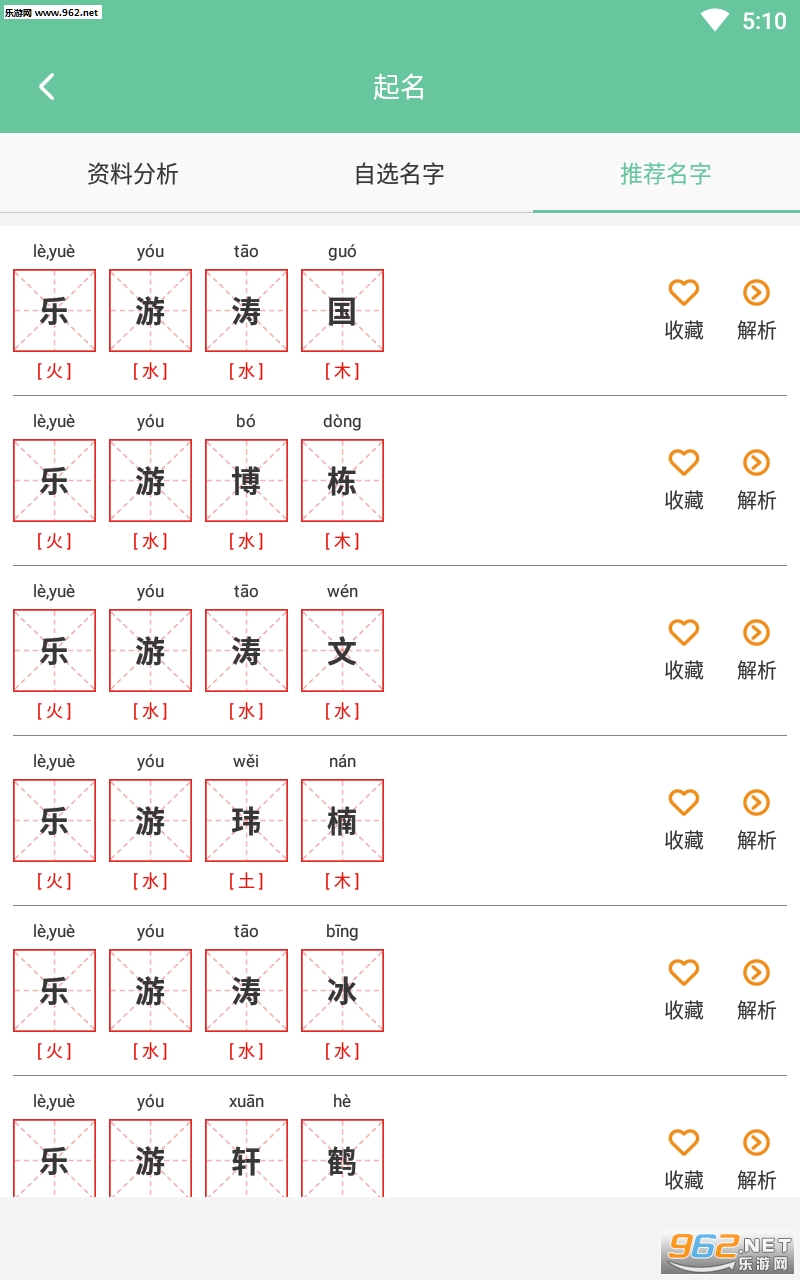Image resolution: width=800 pixels, height=1280 pixels.
Task: Click the heart icon beside 乐游玮楠
Action: coord(683,802)
